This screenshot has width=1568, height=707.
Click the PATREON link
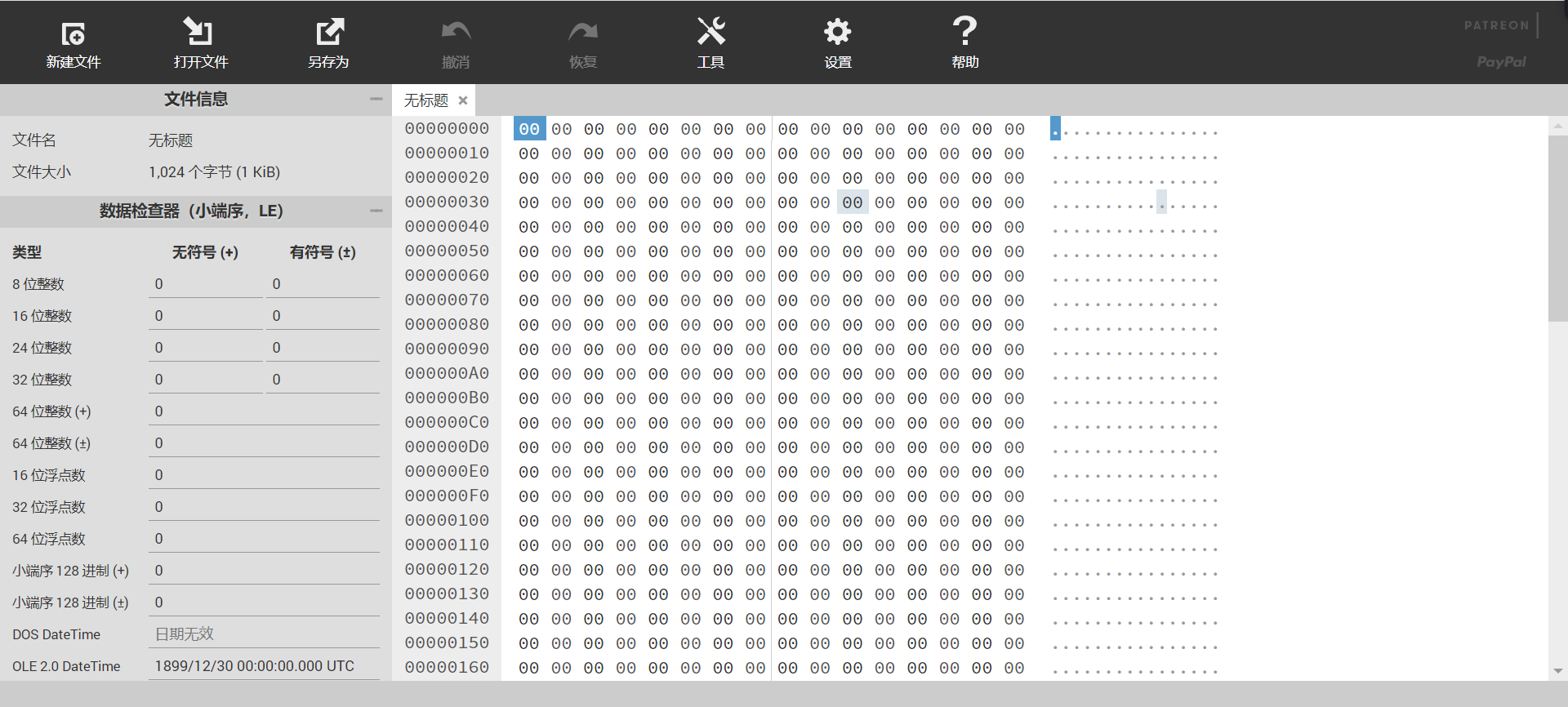(1496, 25)
